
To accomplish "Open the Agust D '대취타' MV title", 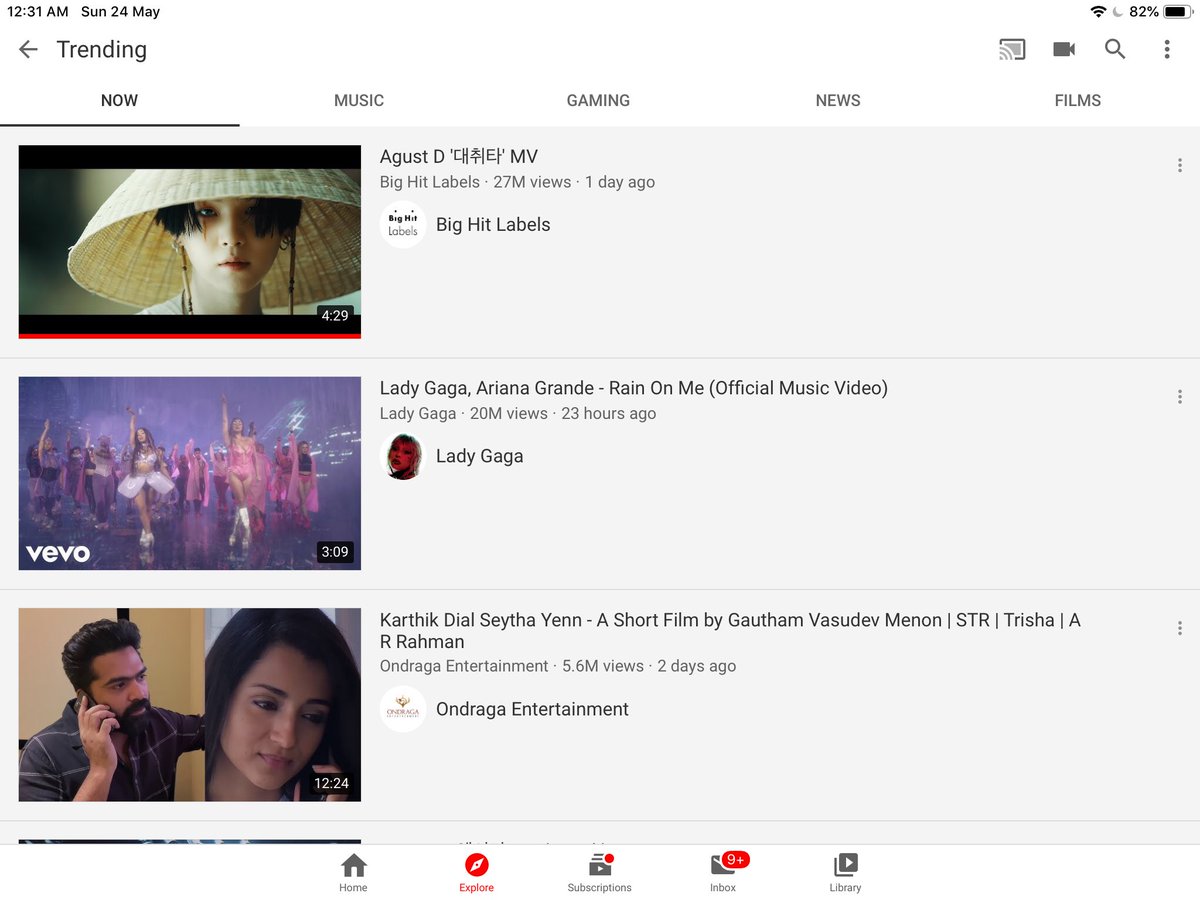I will [x=459, y=156].
